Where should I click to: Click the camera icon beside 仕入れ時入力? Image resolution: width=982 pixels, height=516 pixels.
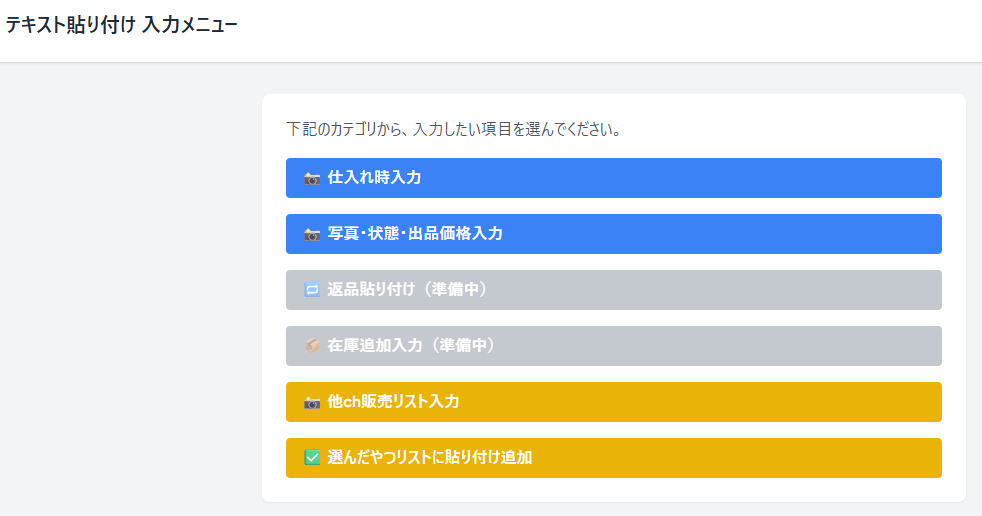[x=312, y=178]
